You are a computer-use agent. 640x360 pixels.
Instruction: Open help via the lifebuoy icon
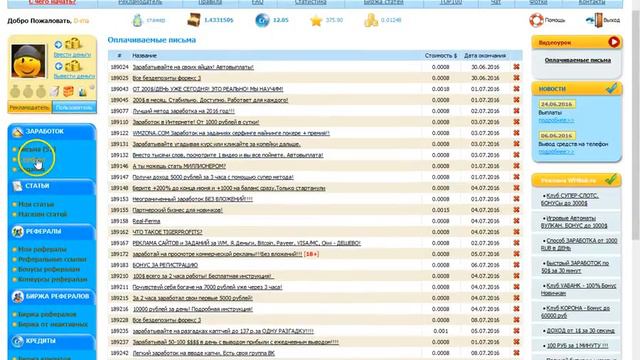[536, 20]
